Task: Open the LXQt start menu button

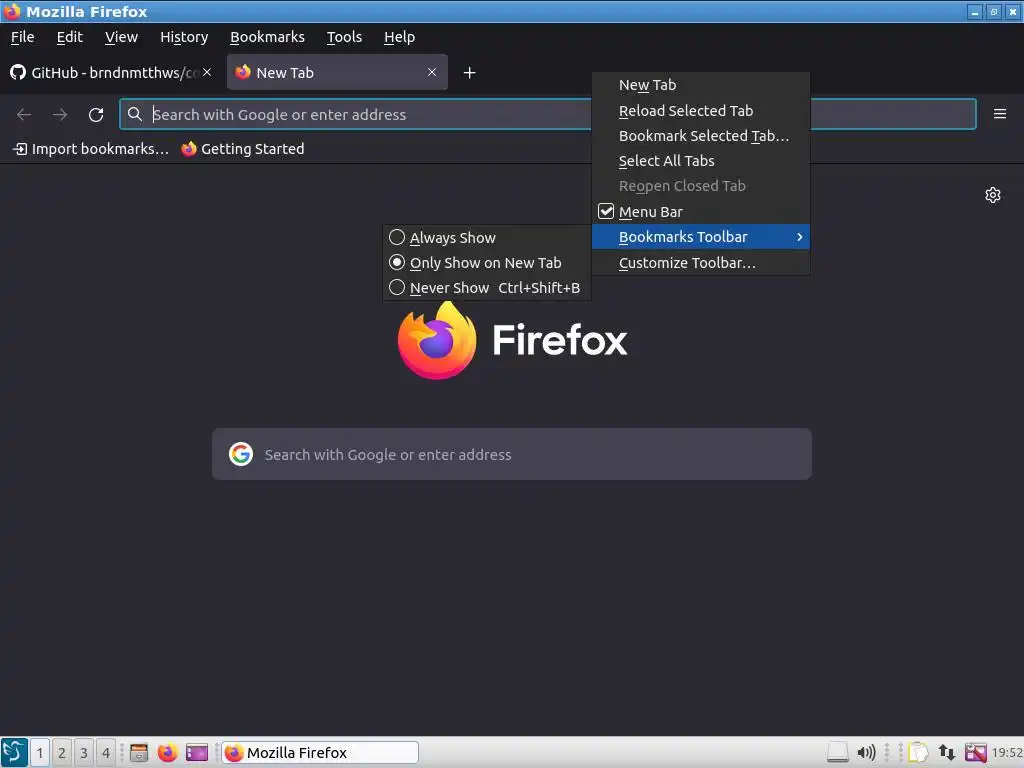Action: click(x=14, y=752)
